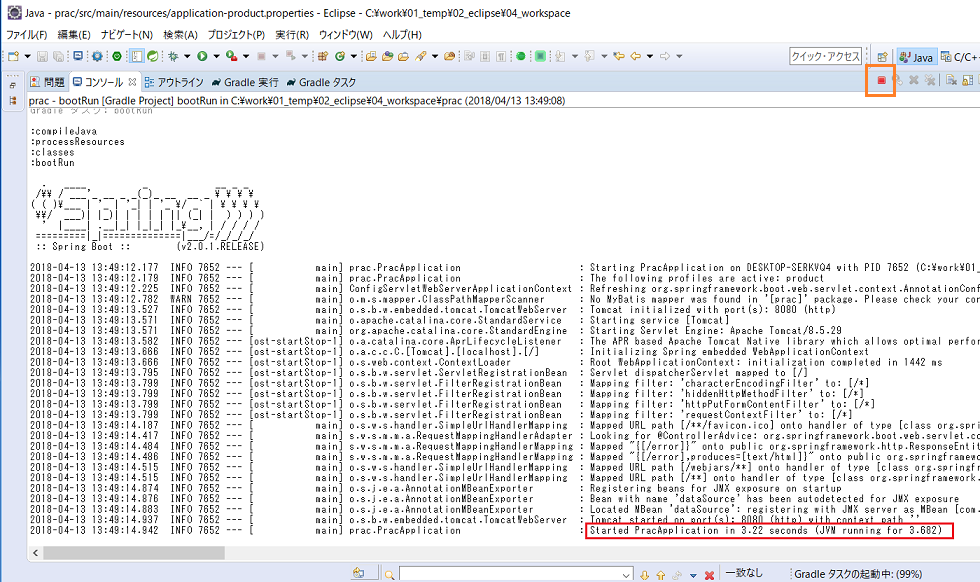Viewport: 980px width, 582px height.
Task: Click the Save All icon
Action: (59, 57)
